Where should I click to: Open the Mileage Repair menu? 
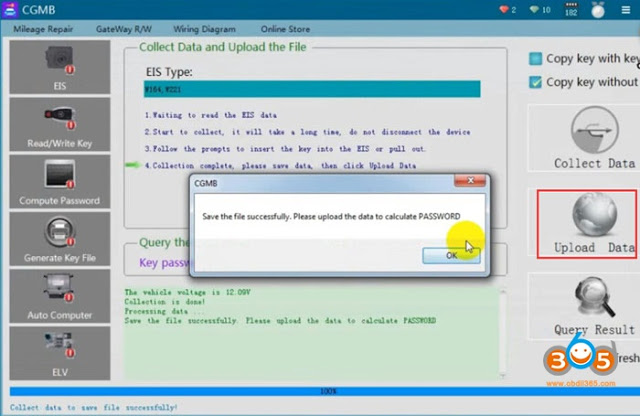click(43, 29)
